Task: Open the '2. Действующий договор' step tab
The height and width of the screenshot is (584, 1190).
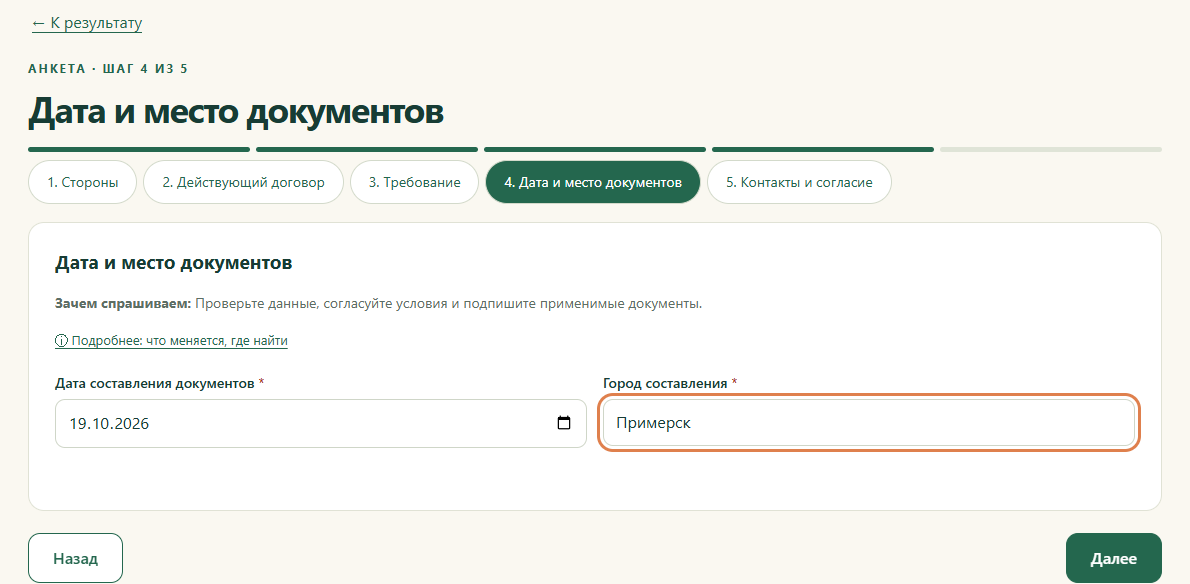Action: pyautogui.click(x=244, y=182)
